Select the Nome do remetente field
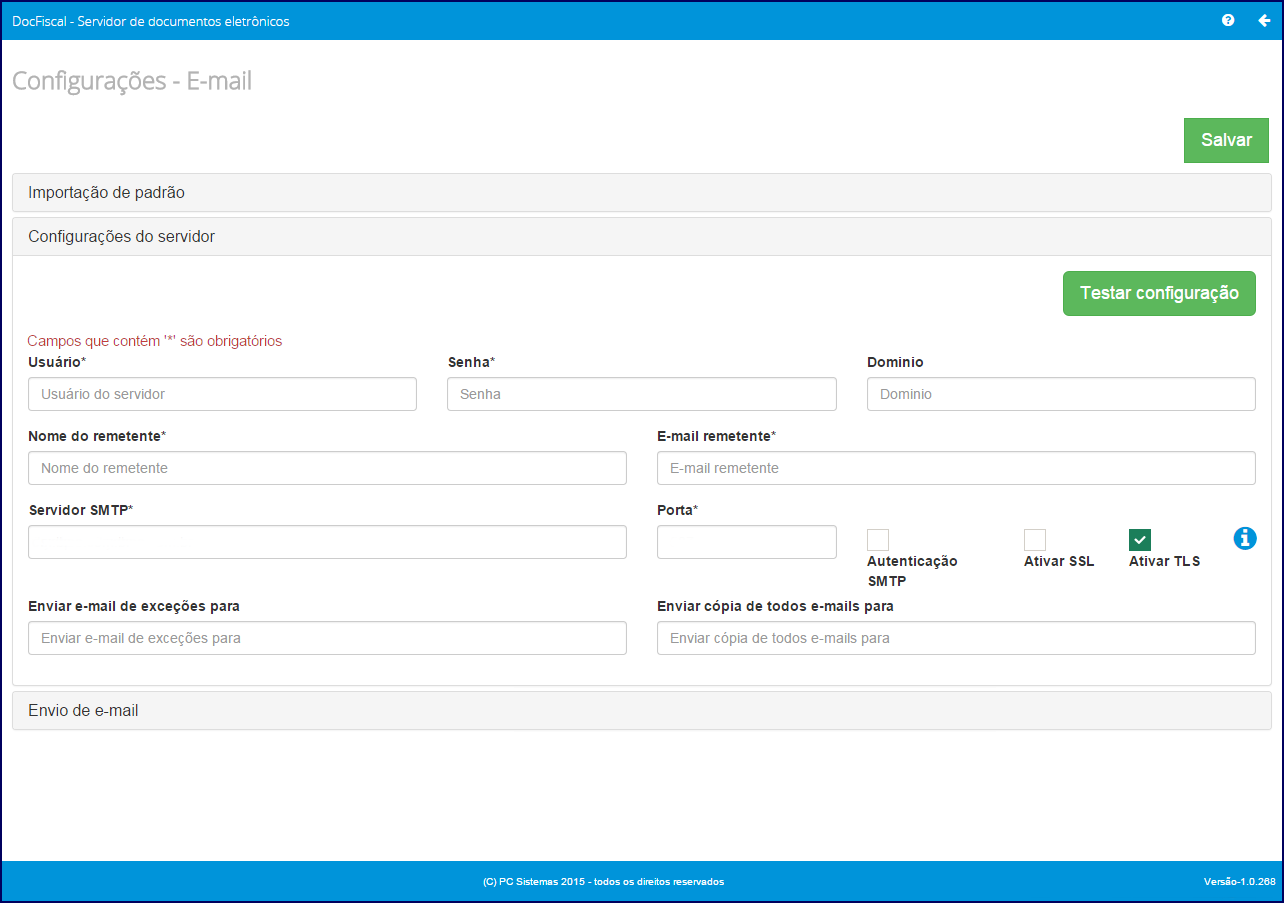The width and height of the screenshot is (1284, 903). (x=327, y=468)
